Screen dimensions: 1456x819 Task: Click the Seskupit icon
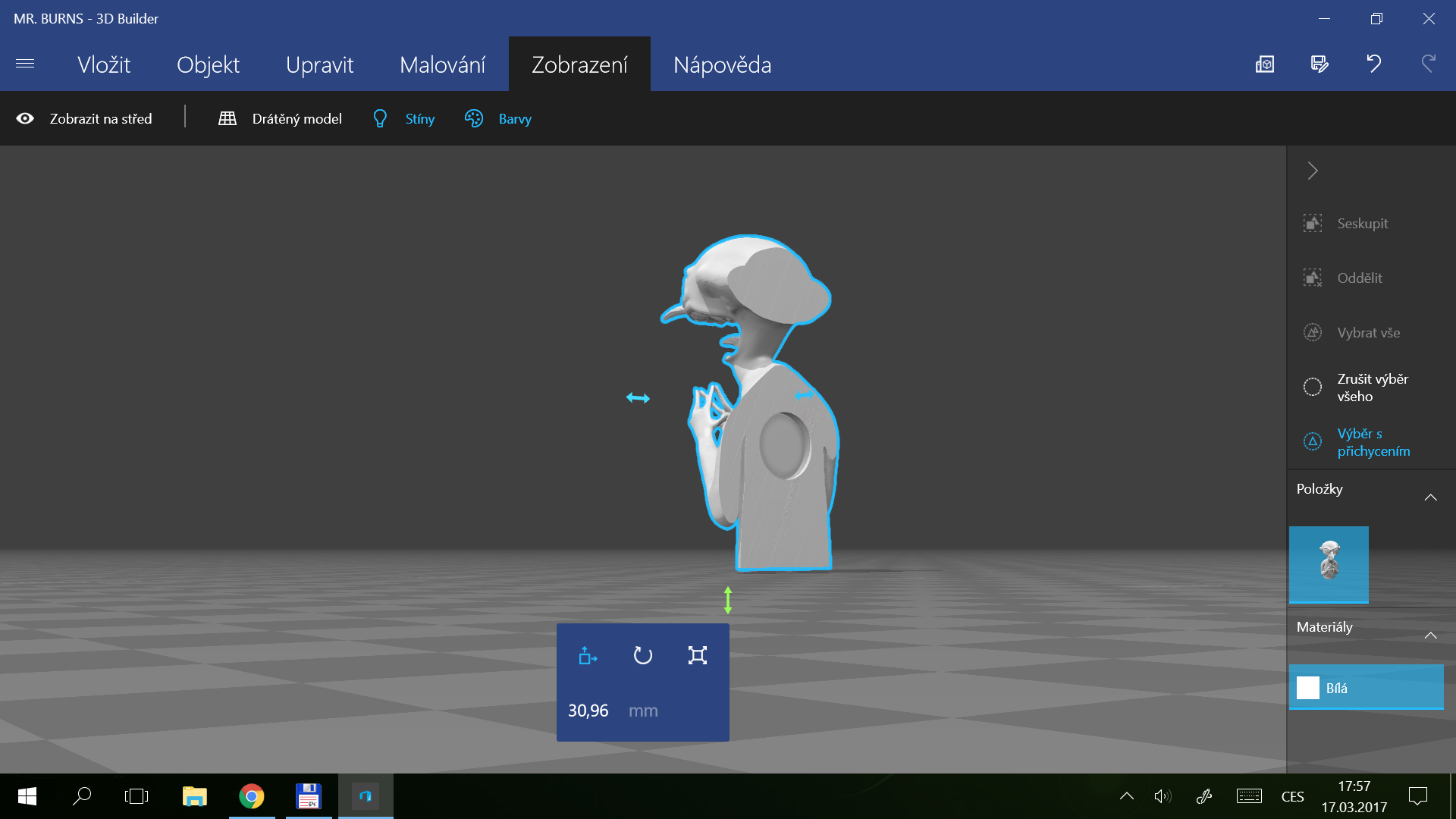pos(1313,223)
